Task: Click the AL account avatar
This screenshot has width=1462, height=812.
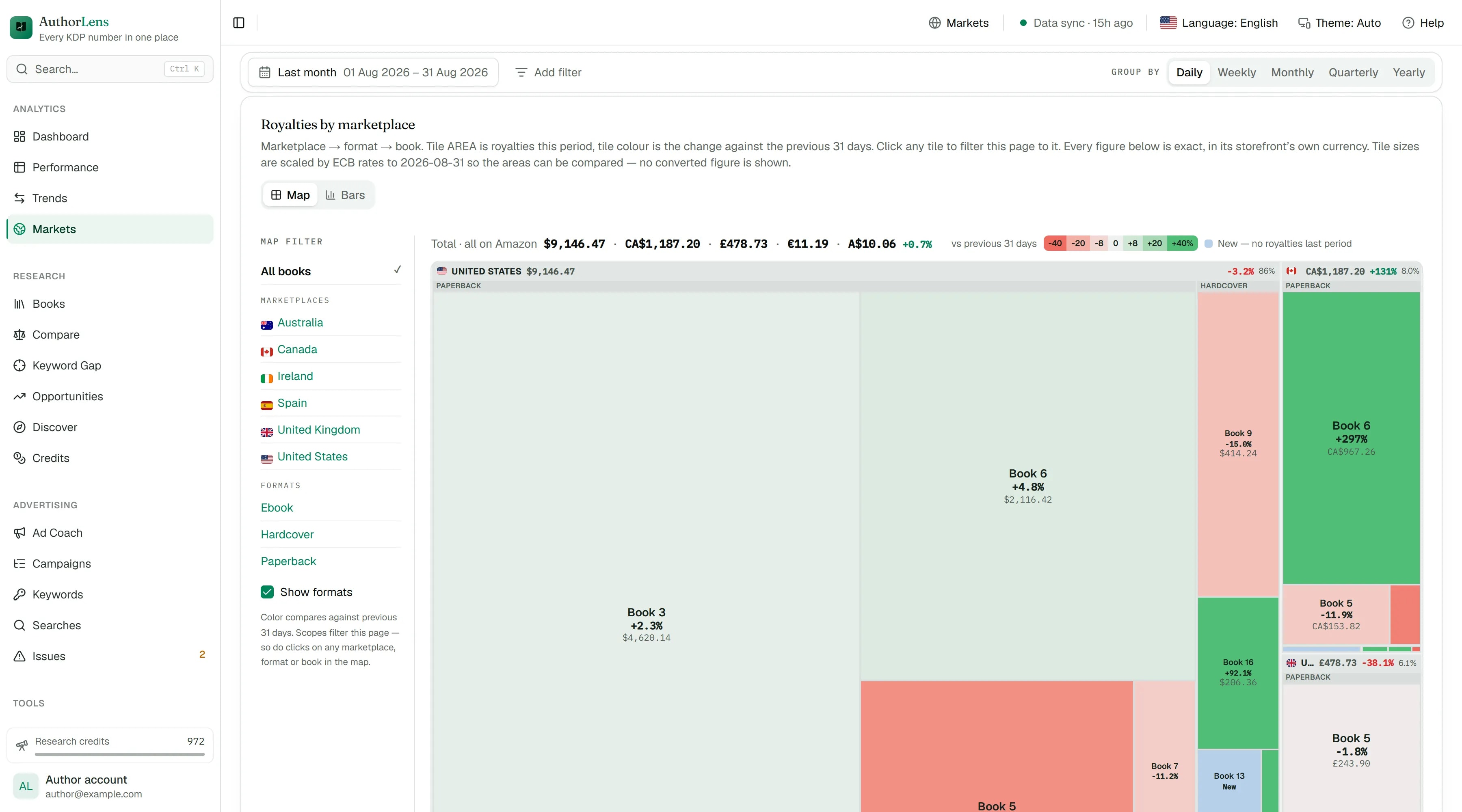Action: click(26, 786)
